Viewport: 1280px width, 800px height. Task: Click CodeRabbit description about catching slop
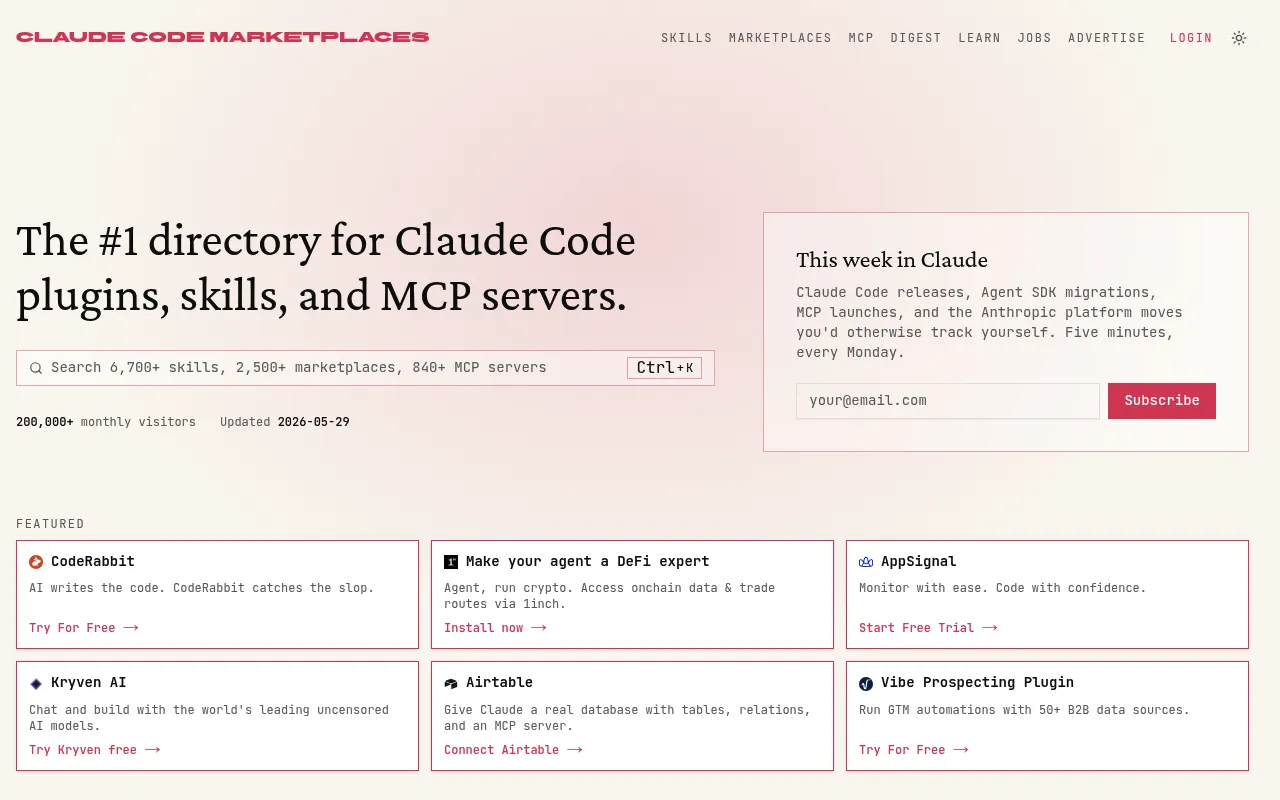[x=201, y=588]
